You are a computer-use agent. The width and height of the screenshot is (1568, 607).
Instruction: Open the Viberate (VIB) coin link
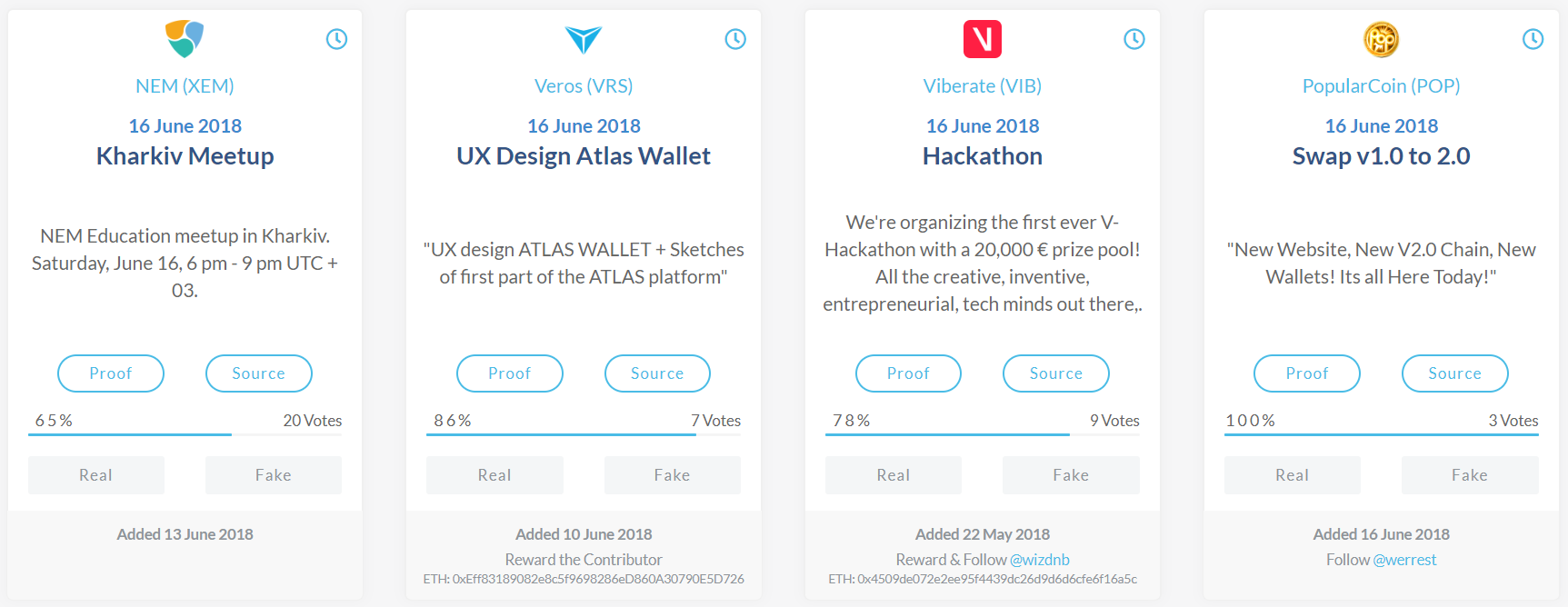click(x=982, y=86)
